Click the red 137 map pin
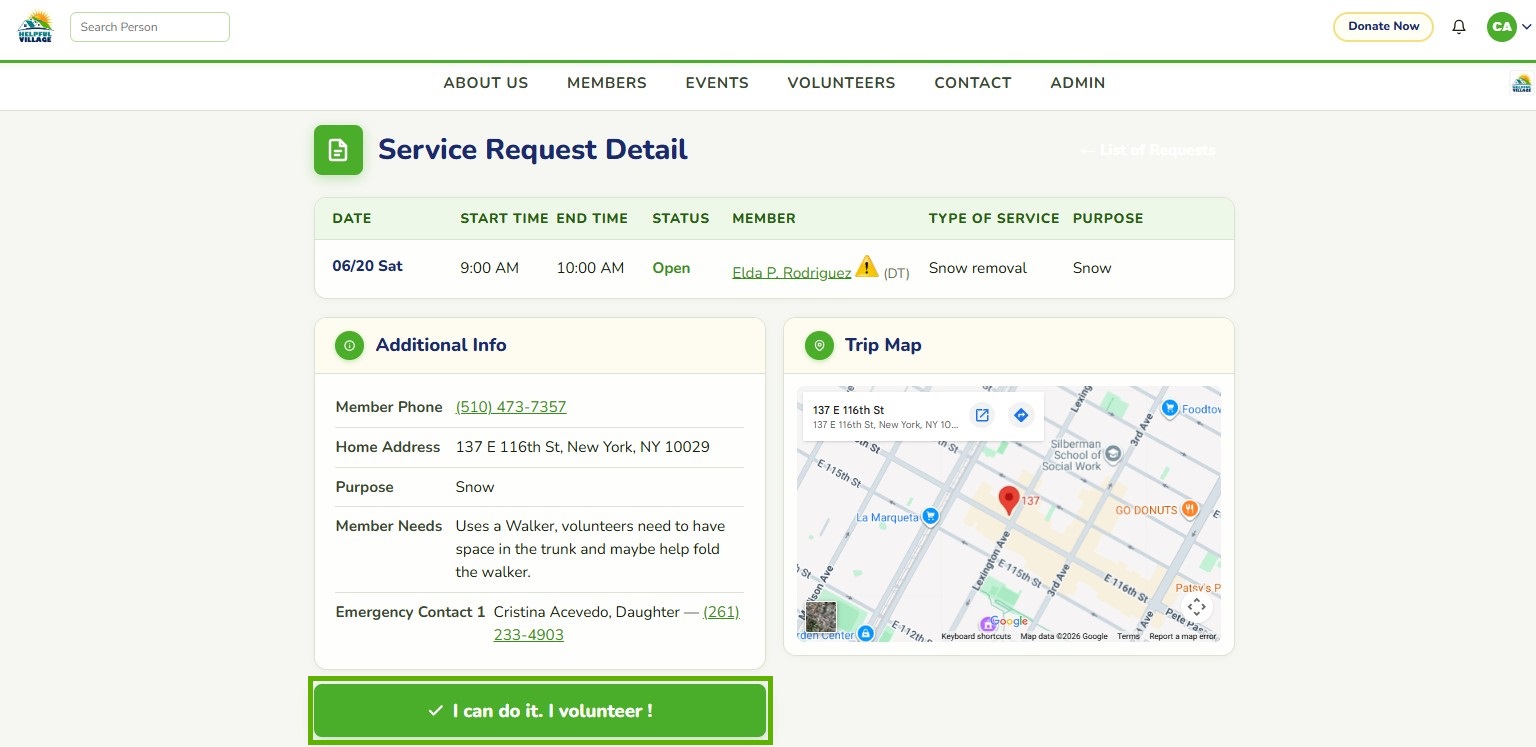 pos(1009,500)
